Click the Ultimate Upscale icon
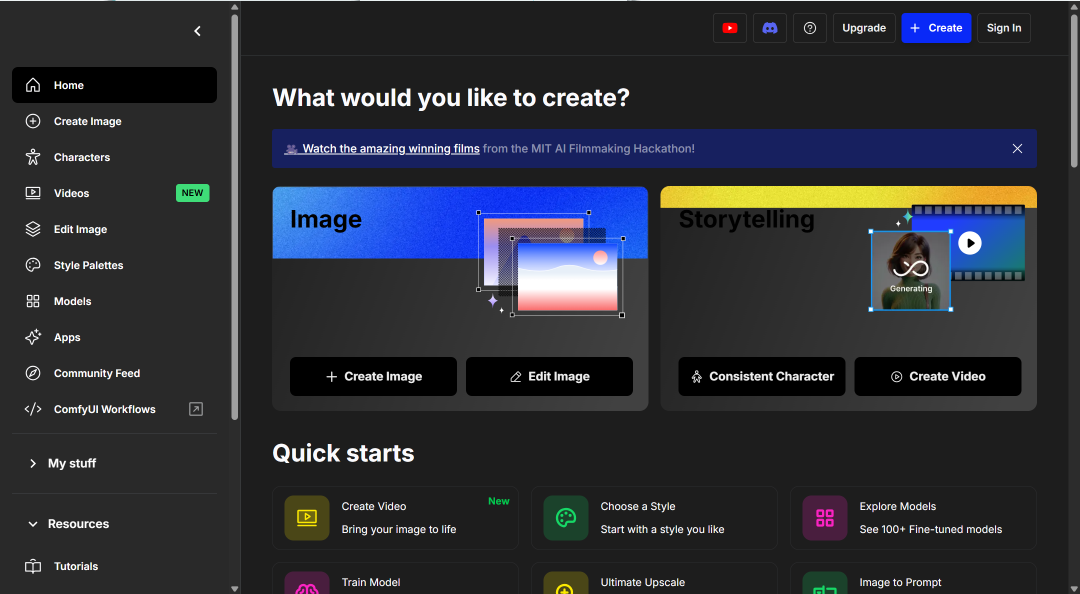The image size is (1080, 594). 566,583
